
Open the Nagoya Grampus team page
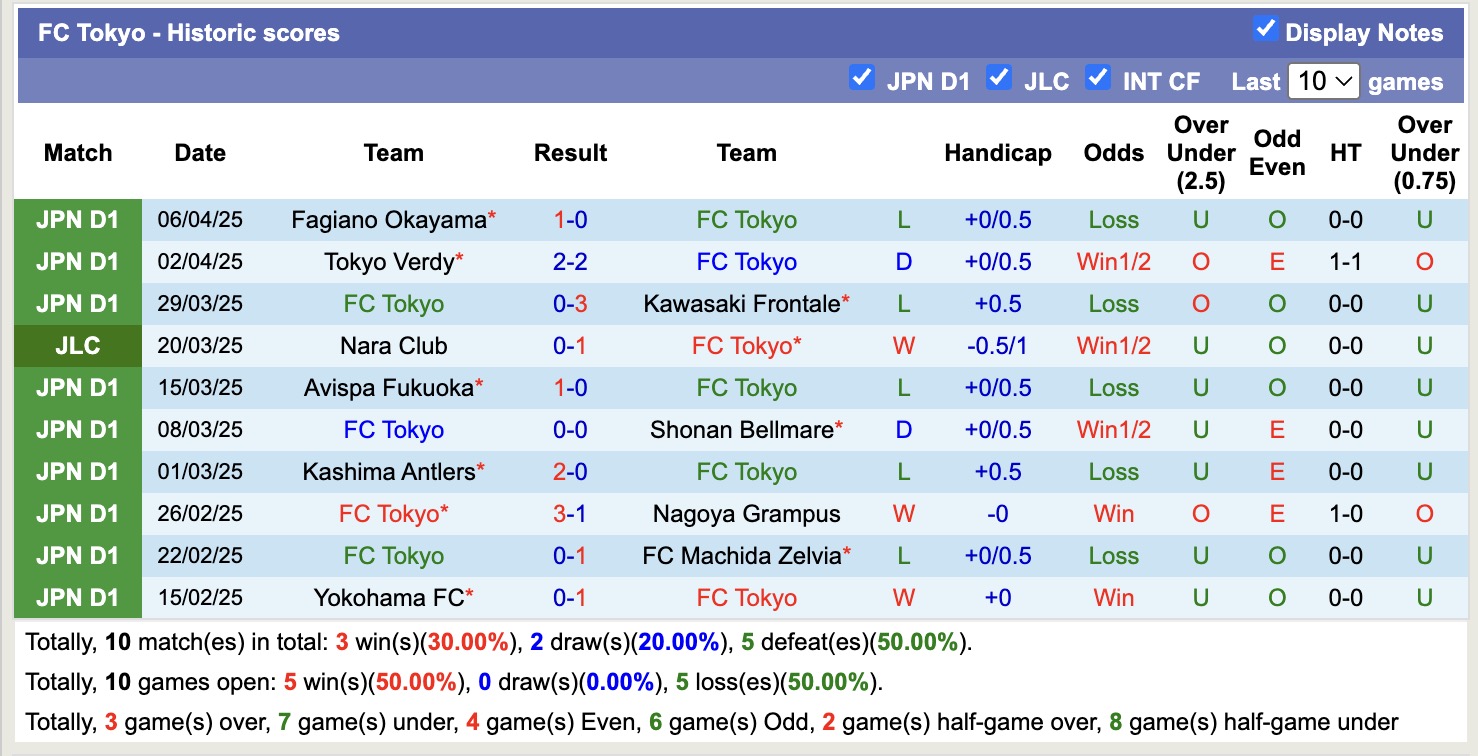tap(746, 513)
